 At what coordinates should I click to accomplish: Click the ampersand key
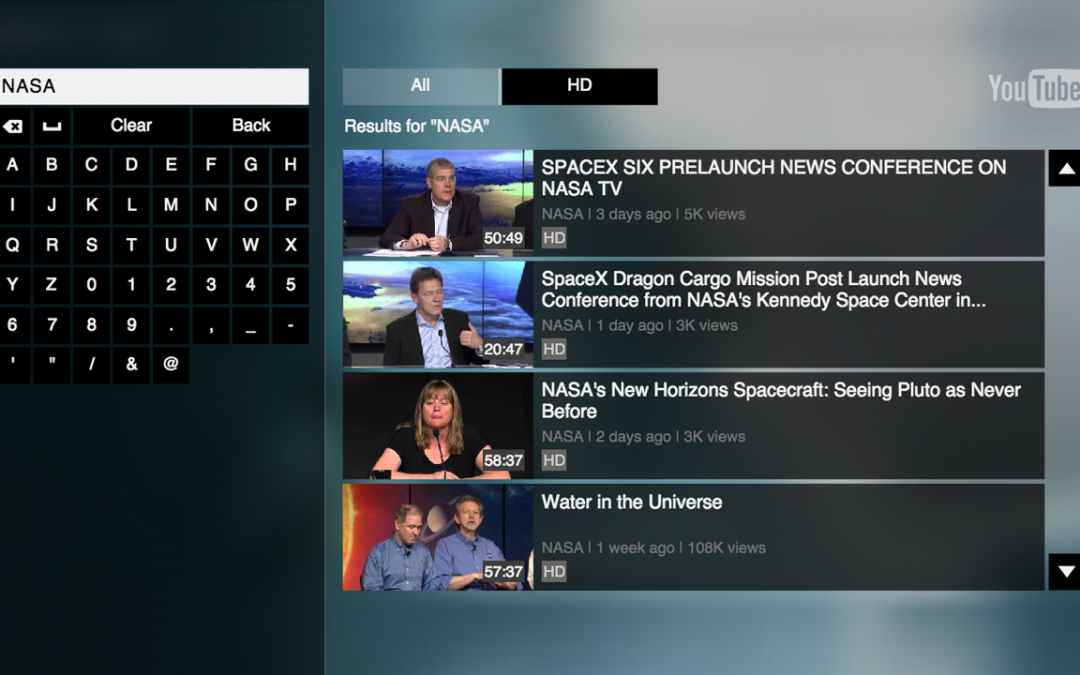[x=132, y=364]
